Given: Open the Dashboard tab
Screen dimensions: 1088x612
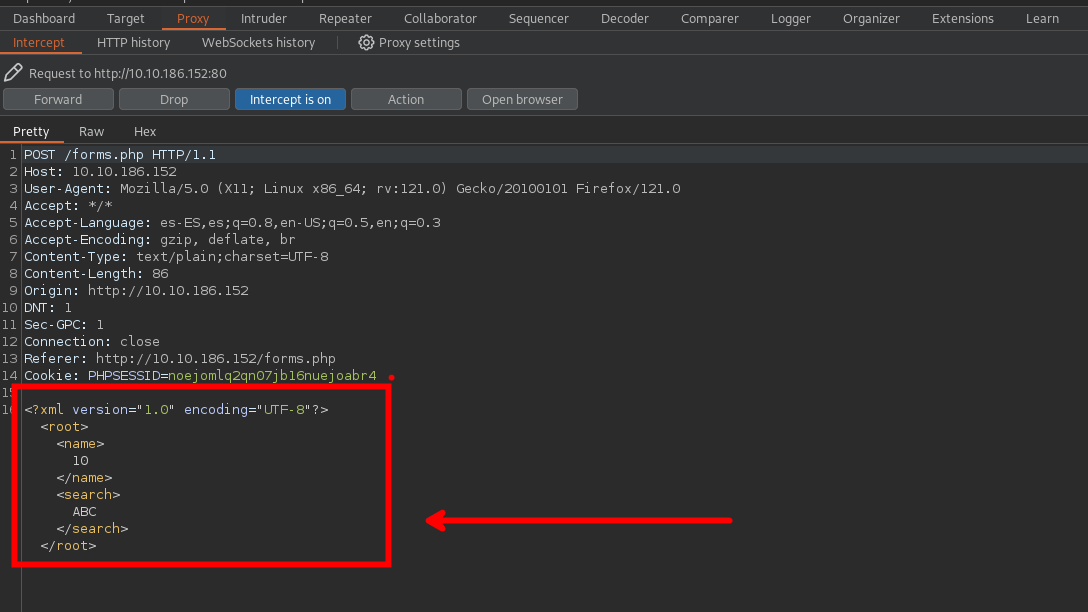Looking at the screenshot, I should tap(44, 19).
